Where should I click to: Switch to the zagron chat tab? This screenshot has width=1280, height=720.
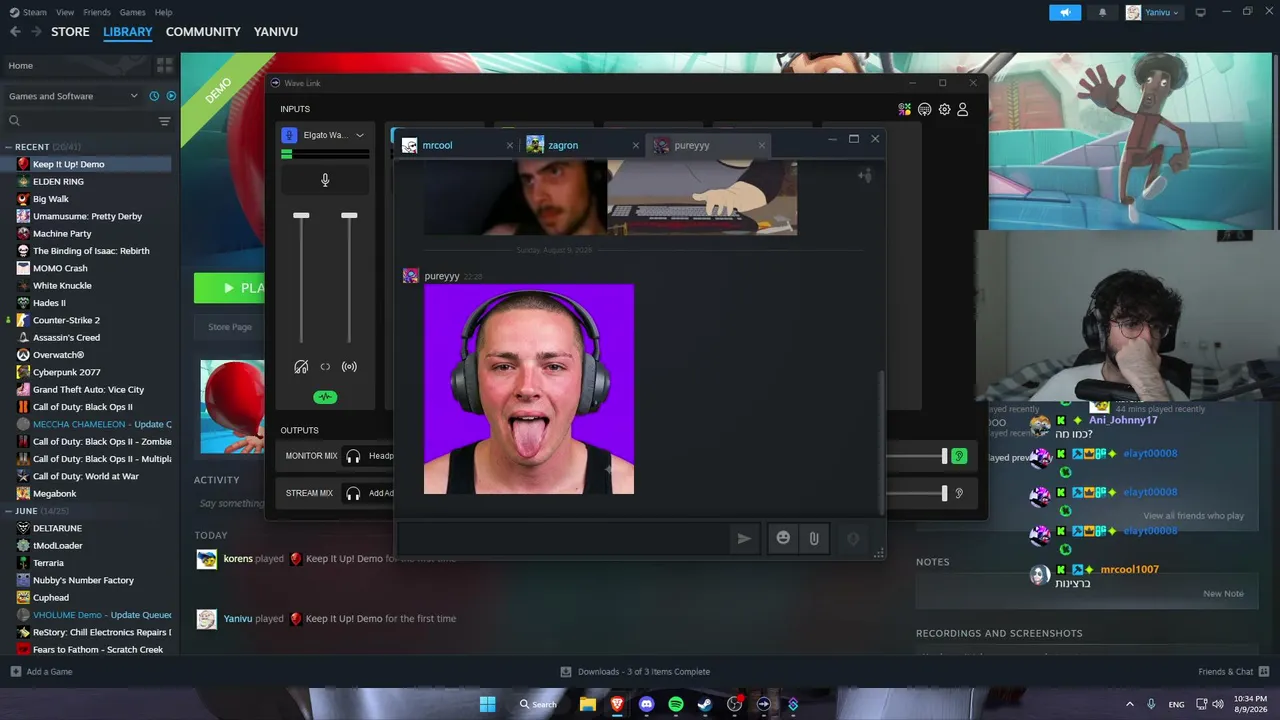coord(583,145)
